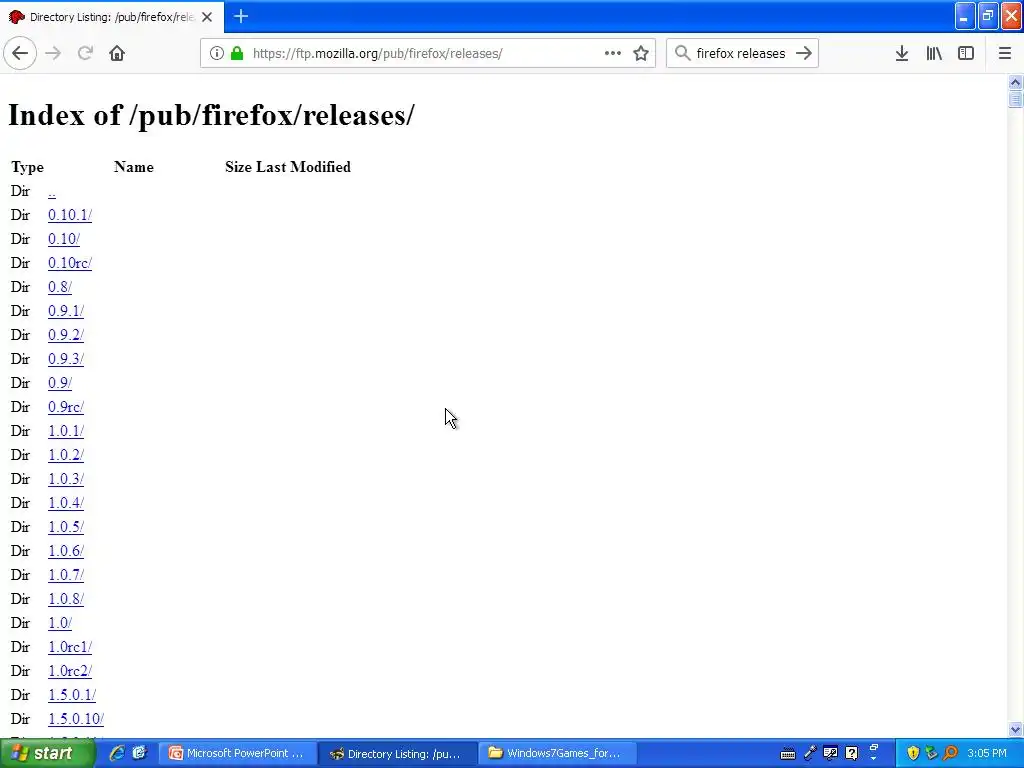Open the 1.0.1/ directory
Screen dimensions: 1024x768
click(66, 431)
